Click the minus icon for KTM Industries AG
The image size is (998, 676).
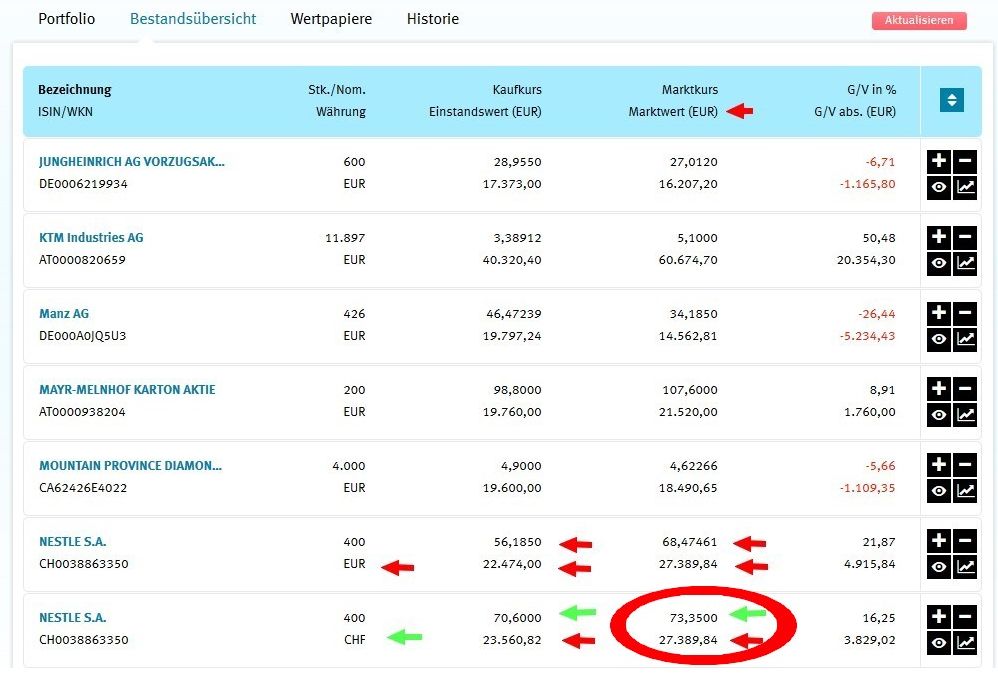965,237
